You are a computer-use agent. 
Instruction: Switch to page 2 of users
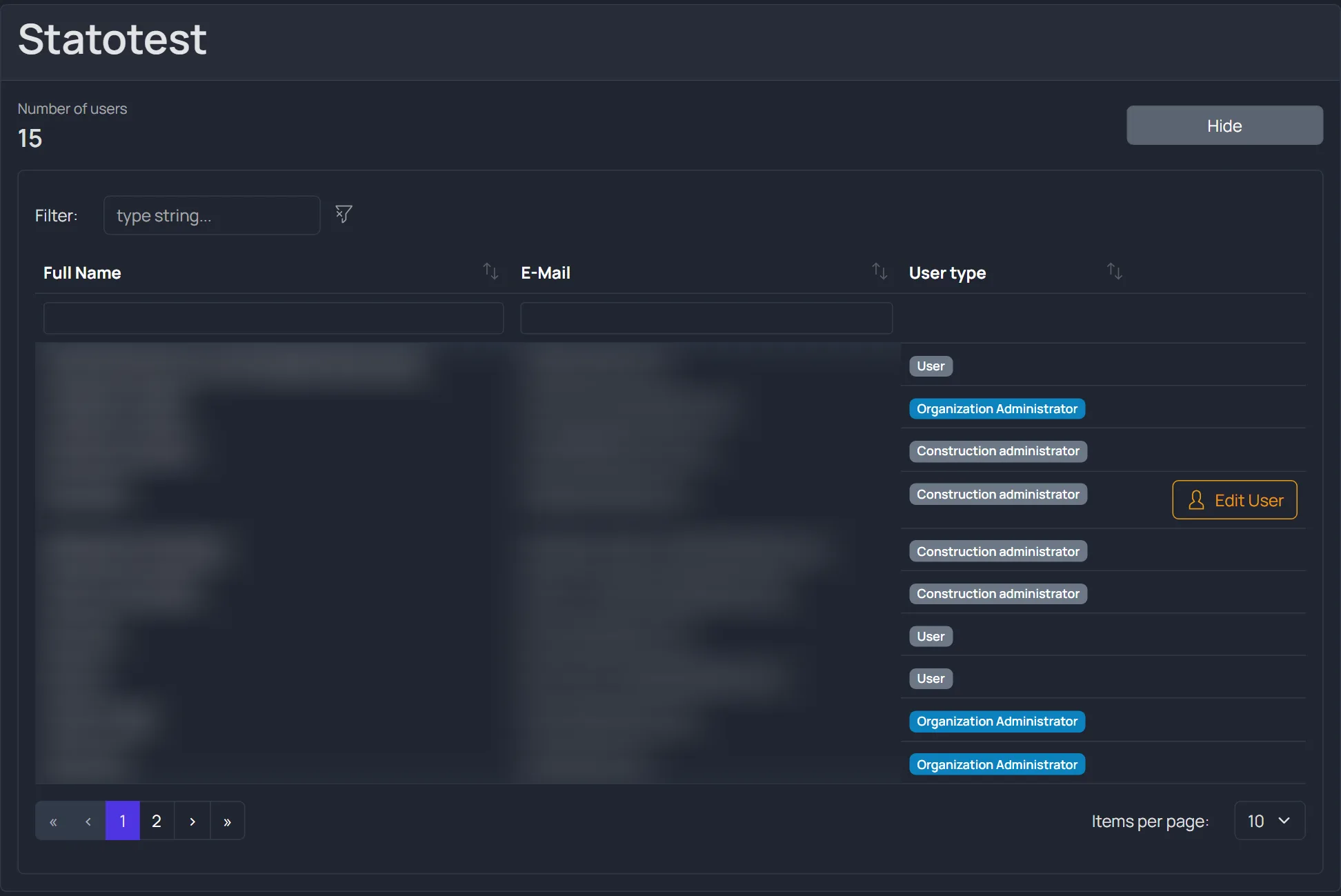[157, 821]
